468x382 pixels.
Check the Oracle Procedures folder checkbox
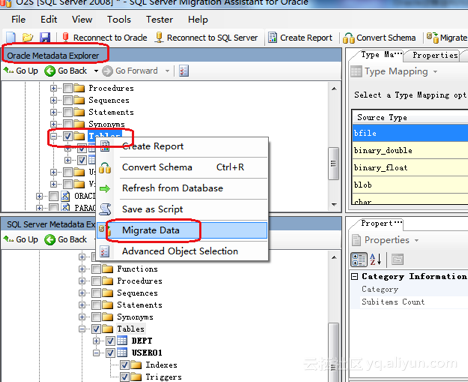click(68, 88)
